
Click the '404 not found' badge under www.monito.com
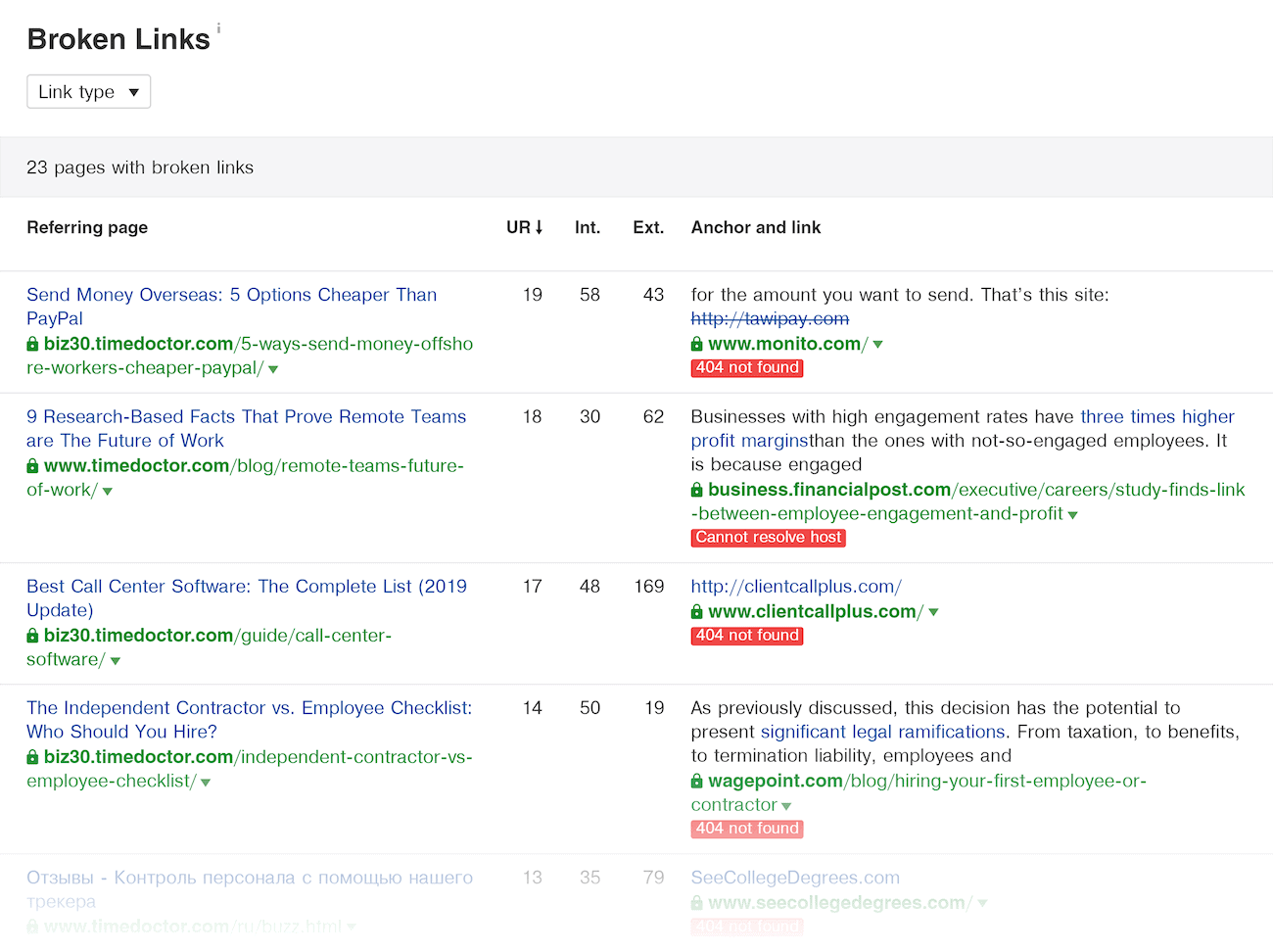(747, 368)
